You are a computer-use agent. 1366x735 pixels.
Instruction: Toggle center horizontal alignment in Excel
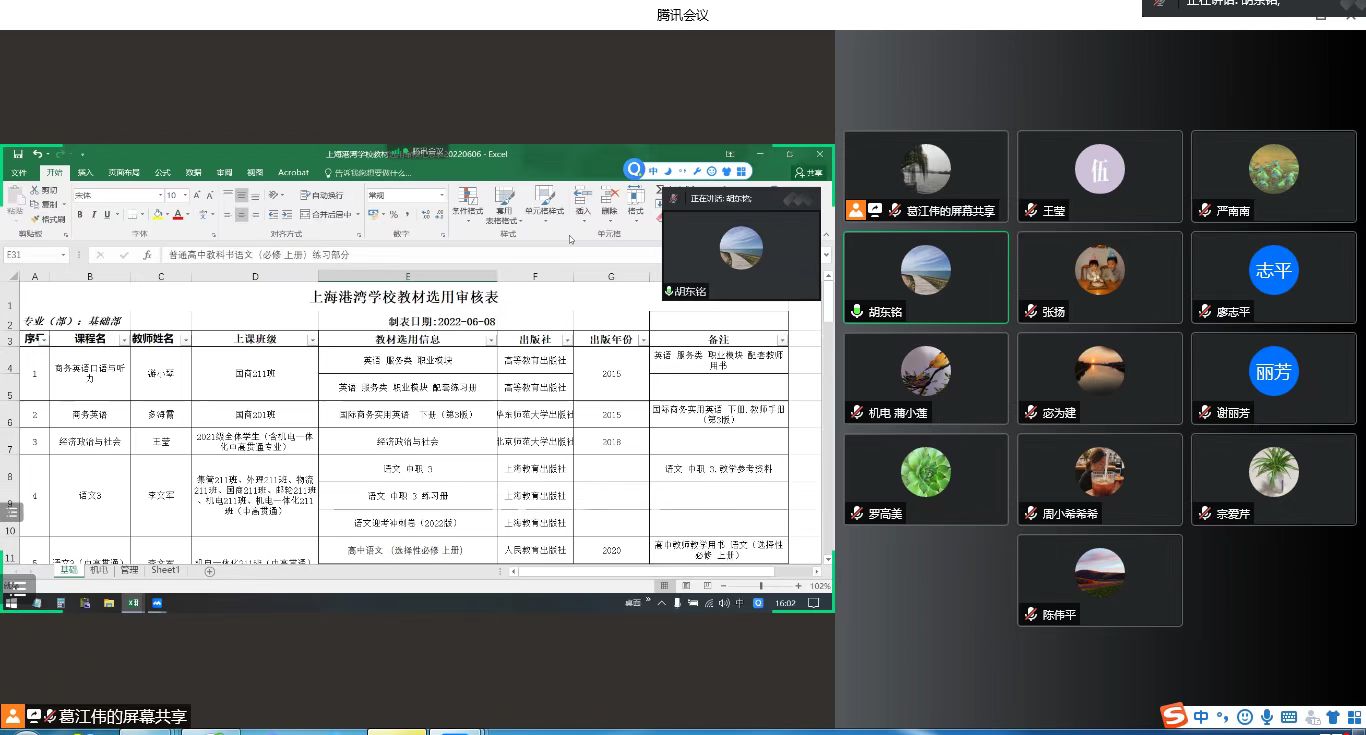pyautogui.click(x=242, y=214)
